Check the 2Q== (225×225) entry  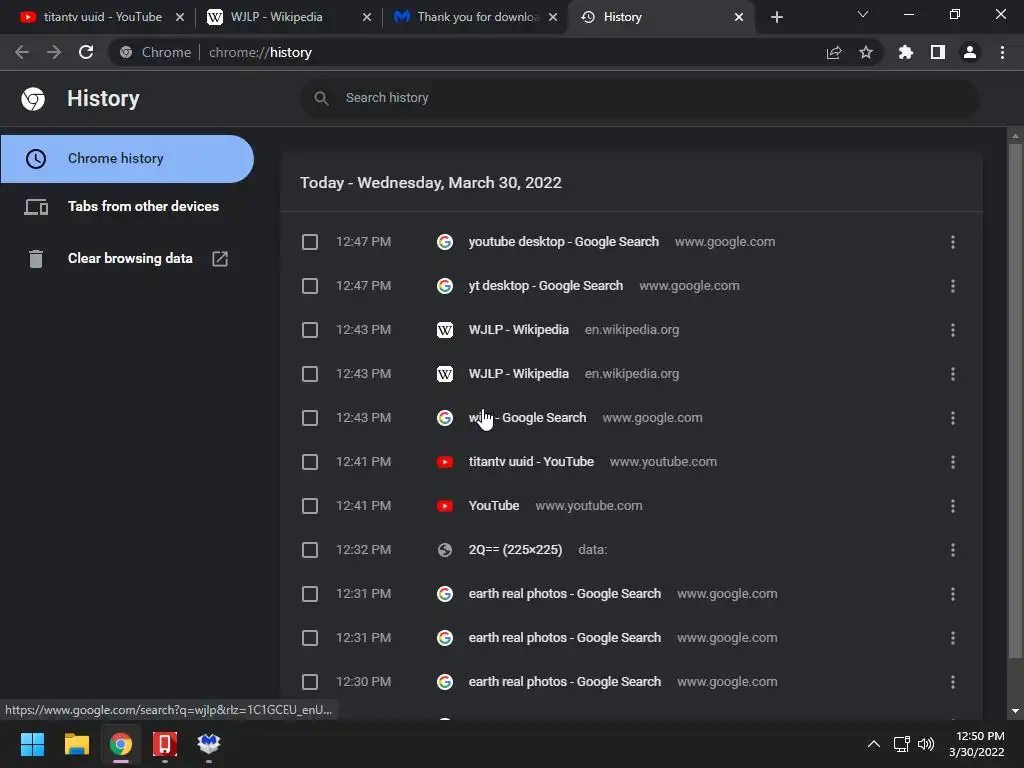pyautogui.click(x=310, y=550)
